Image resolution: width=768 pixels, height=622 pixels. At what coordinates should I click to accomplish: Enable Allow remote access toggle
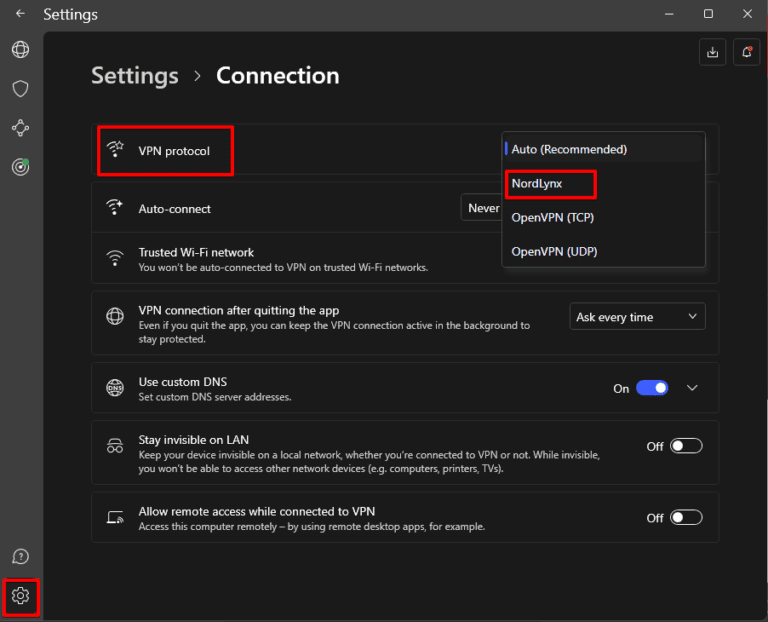tap(686, 517)
